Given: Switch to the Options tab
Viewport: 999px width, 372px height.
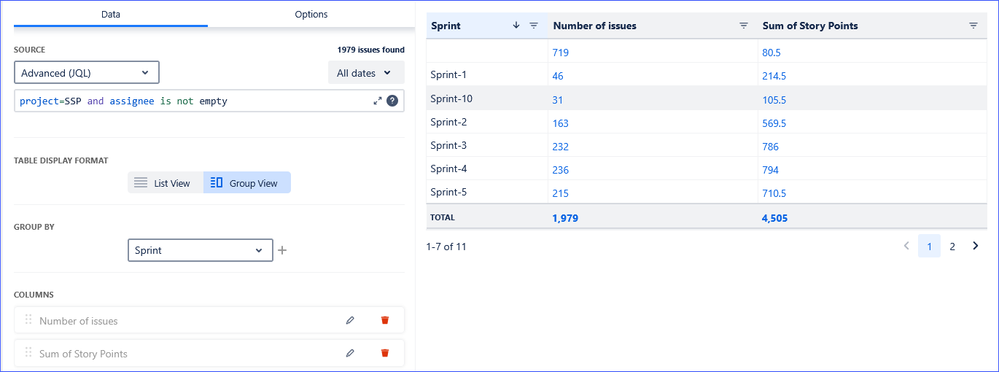Looking at the screenshot, I should click(311, 13).
